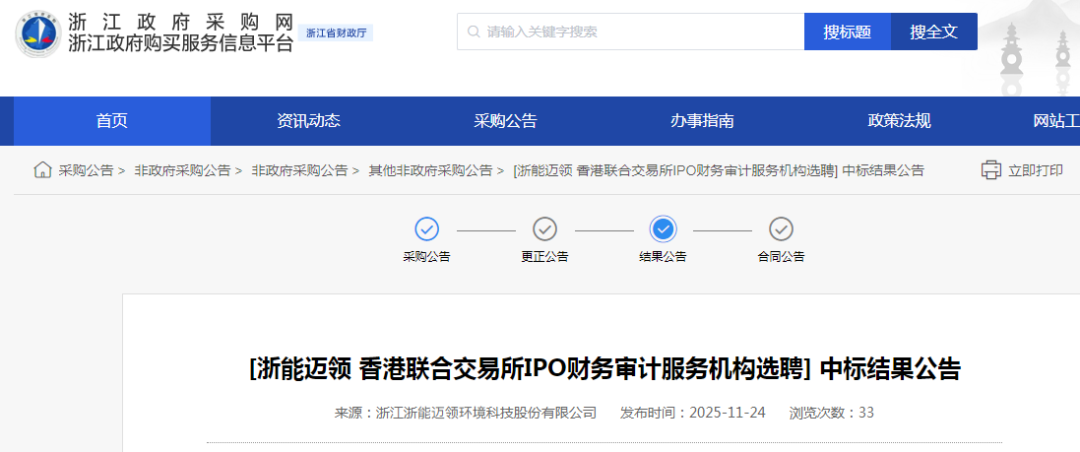Click the 更正公告 step label

pos(545,257)
